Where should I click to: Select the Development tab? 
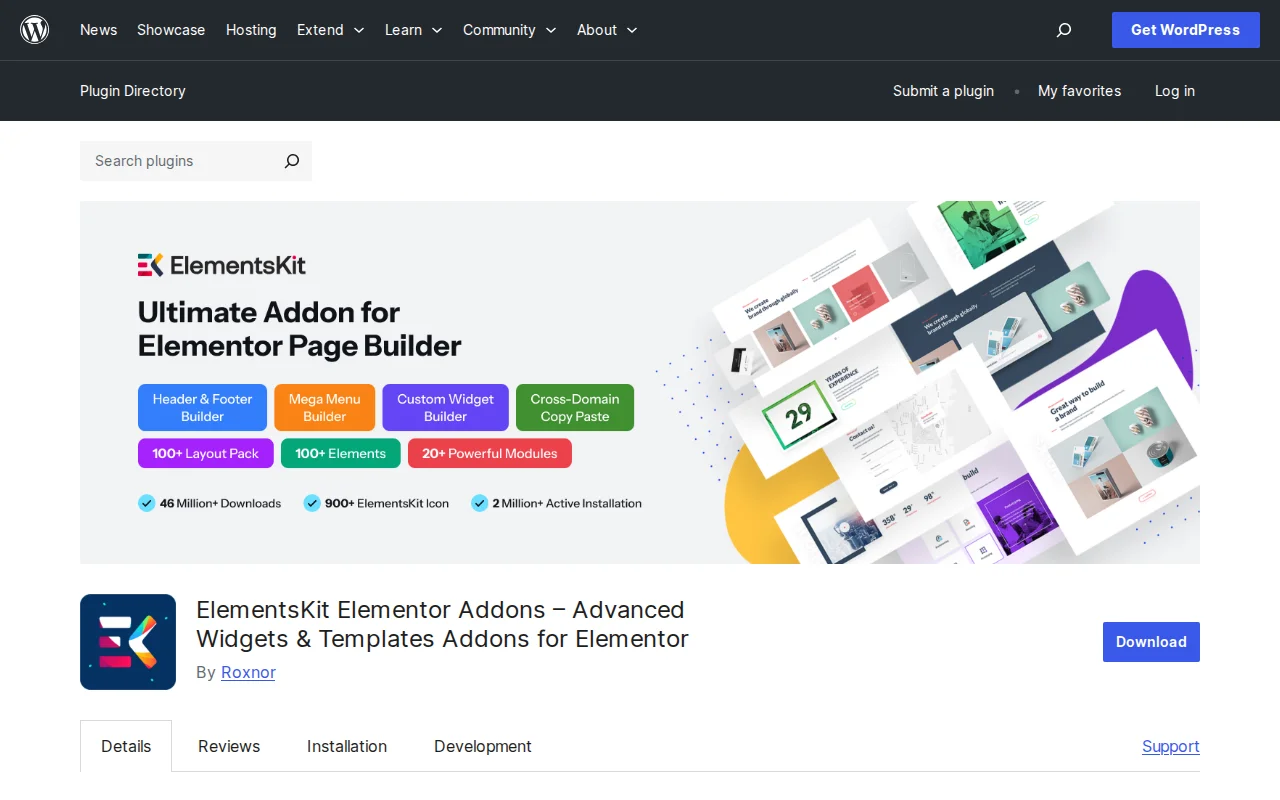[482, 746]
